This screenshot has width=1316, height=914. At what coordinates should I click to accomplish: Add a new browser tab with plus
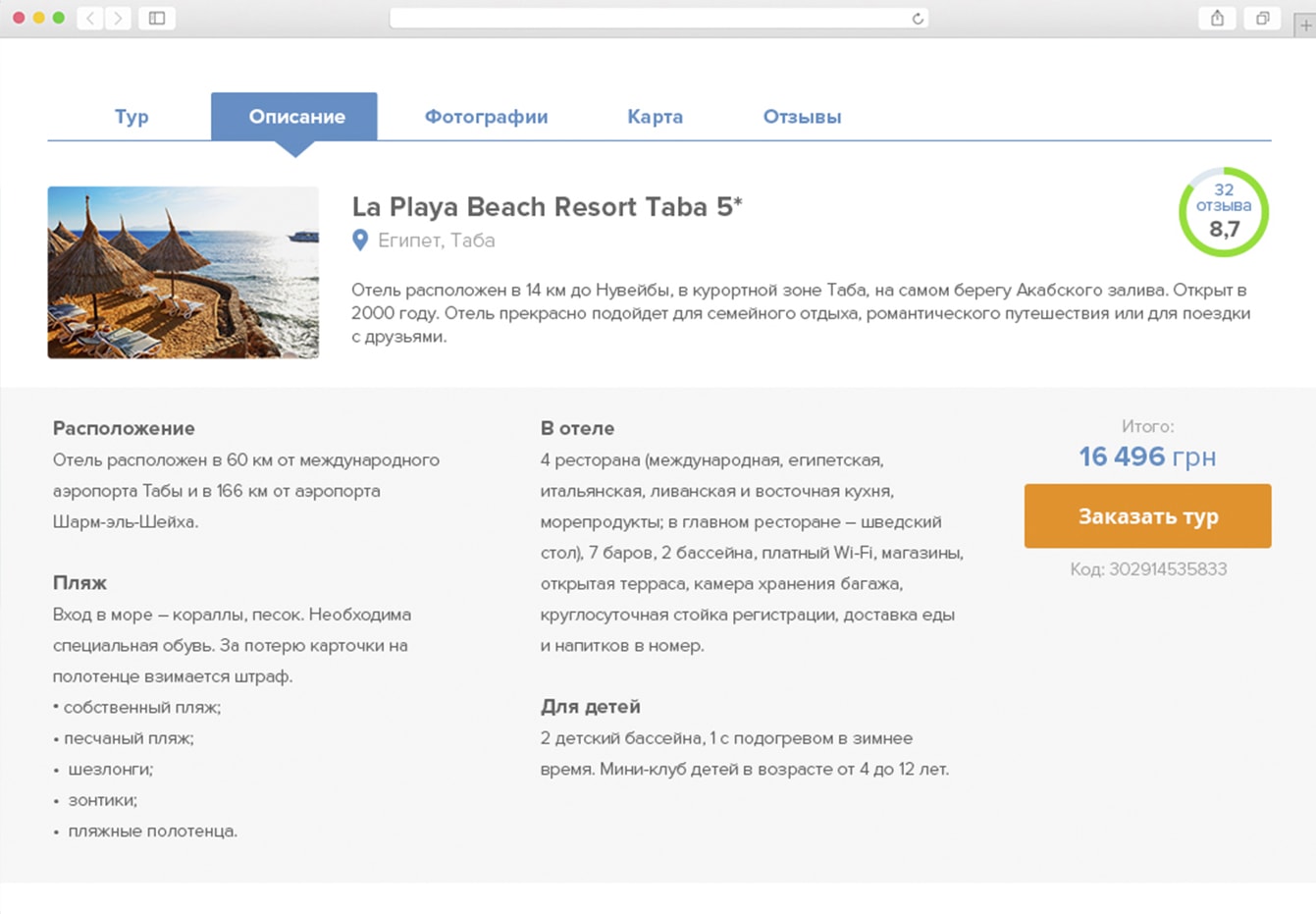pyautogui.click(x=1304, y=26)
